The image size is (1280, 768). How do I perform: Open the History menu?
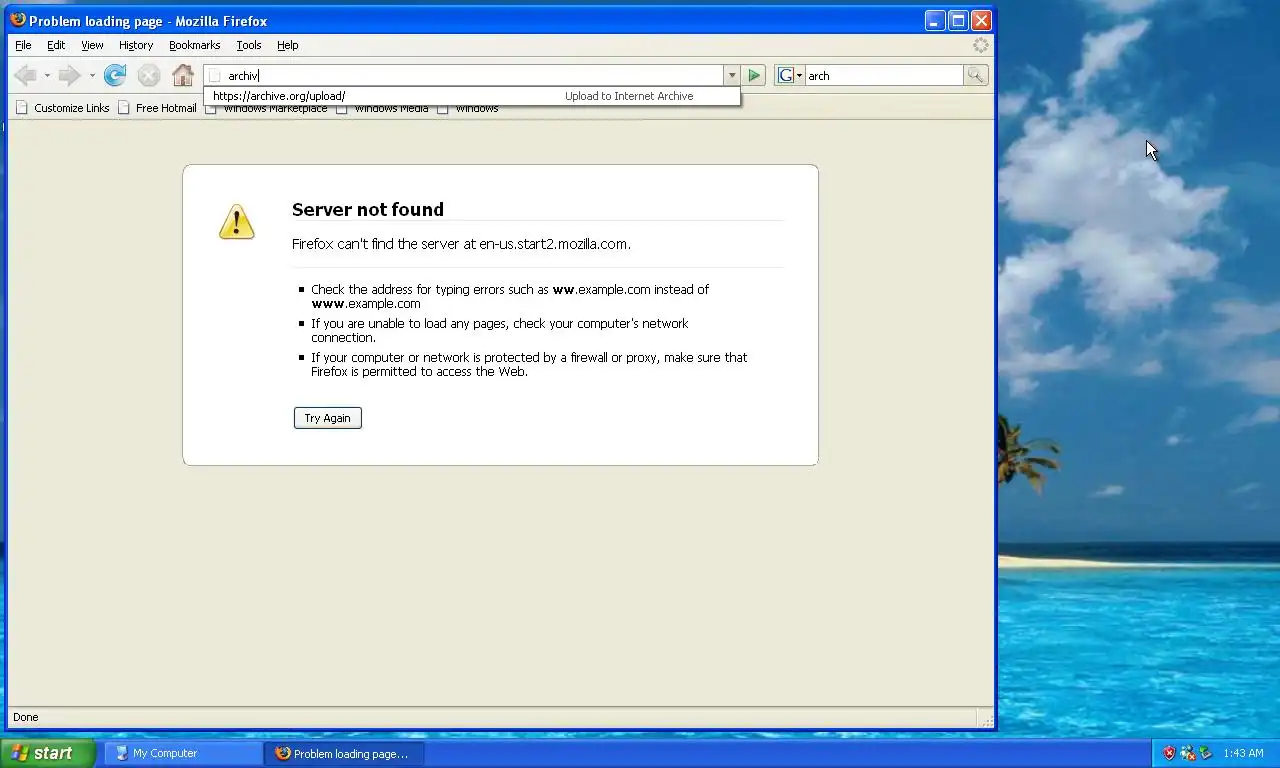(x=136, y=45)
